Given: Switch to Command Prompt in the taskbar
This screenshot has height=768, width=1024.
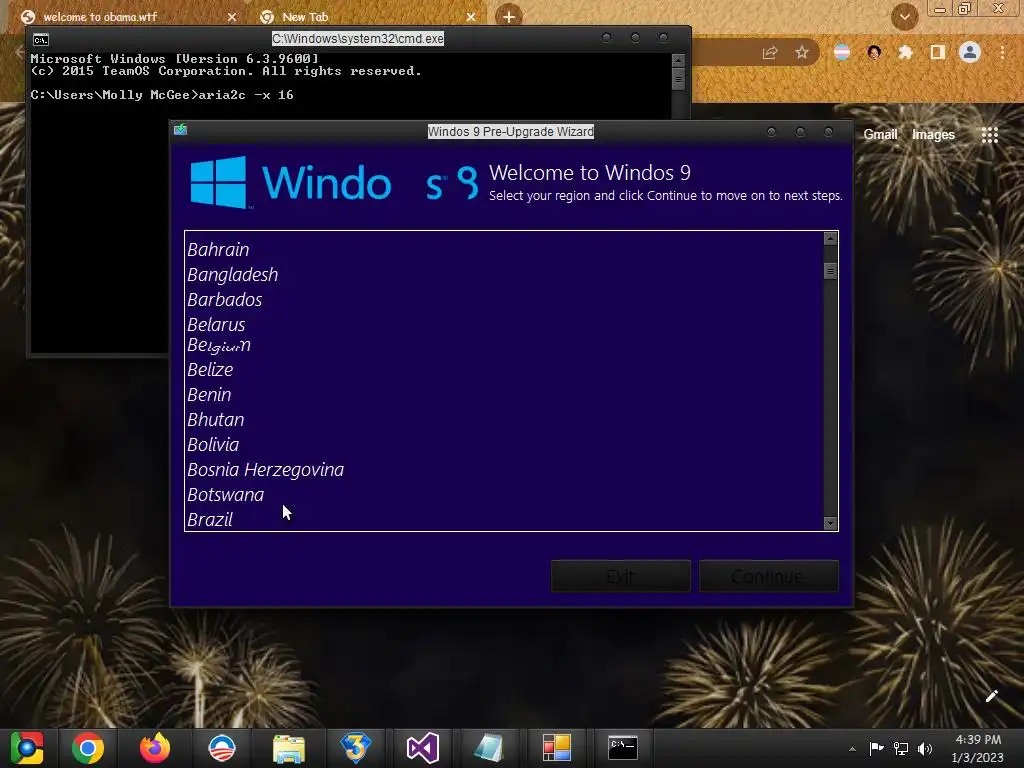Looking at the screenshot, I should pyautogui.click(x=622, y=748).
